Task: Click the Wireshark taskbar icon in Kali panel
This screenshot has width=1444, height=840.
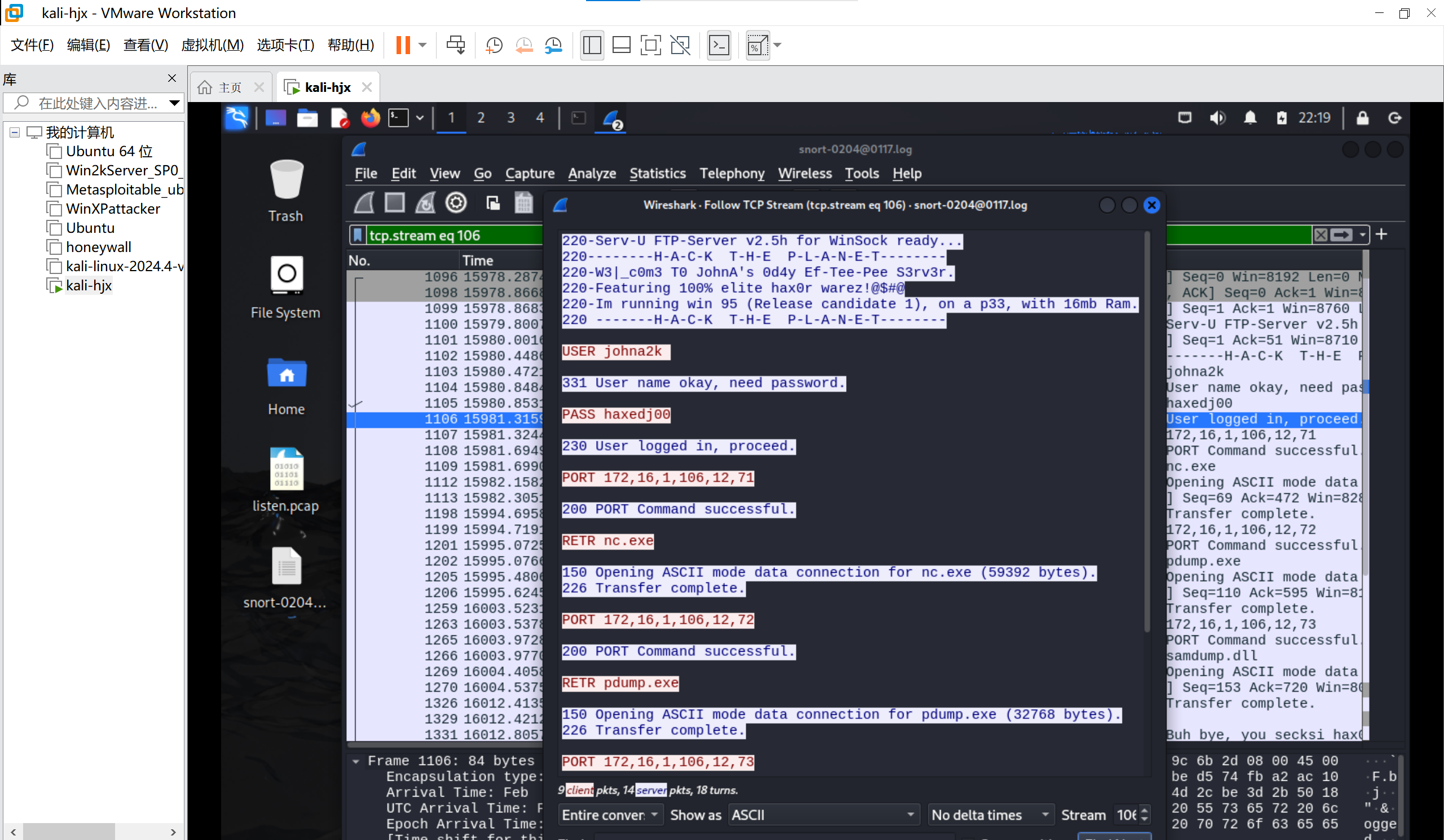Action: click(612, 118)
